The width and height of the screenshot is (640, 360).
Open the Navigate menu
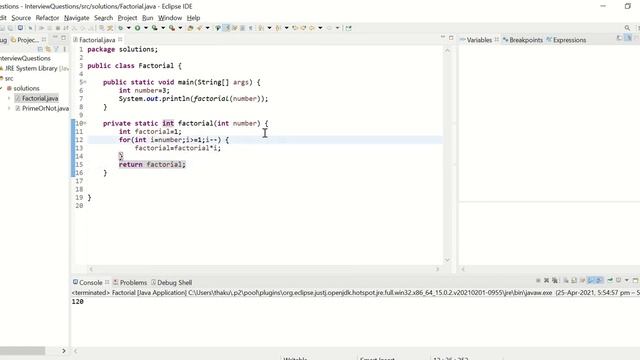(x=76, y=18)
